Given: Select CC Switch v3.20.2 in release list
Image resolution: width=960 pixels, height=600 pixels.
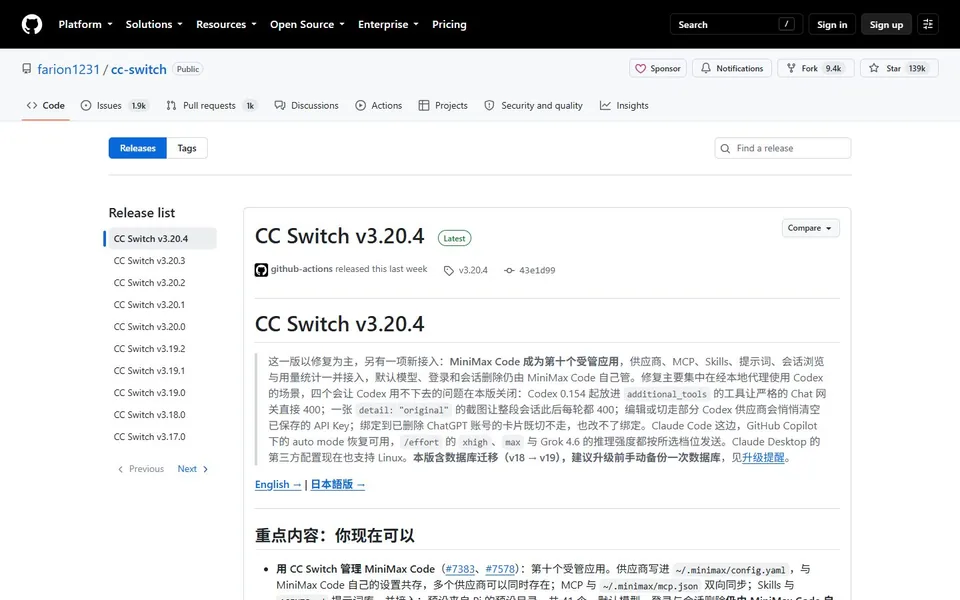Looking at the screenshot, I should [149, 283].
